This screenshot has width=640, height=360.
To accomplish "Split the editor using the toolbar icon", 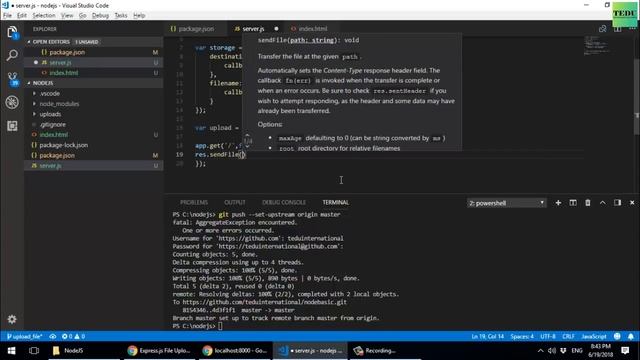I will (617, 29).
